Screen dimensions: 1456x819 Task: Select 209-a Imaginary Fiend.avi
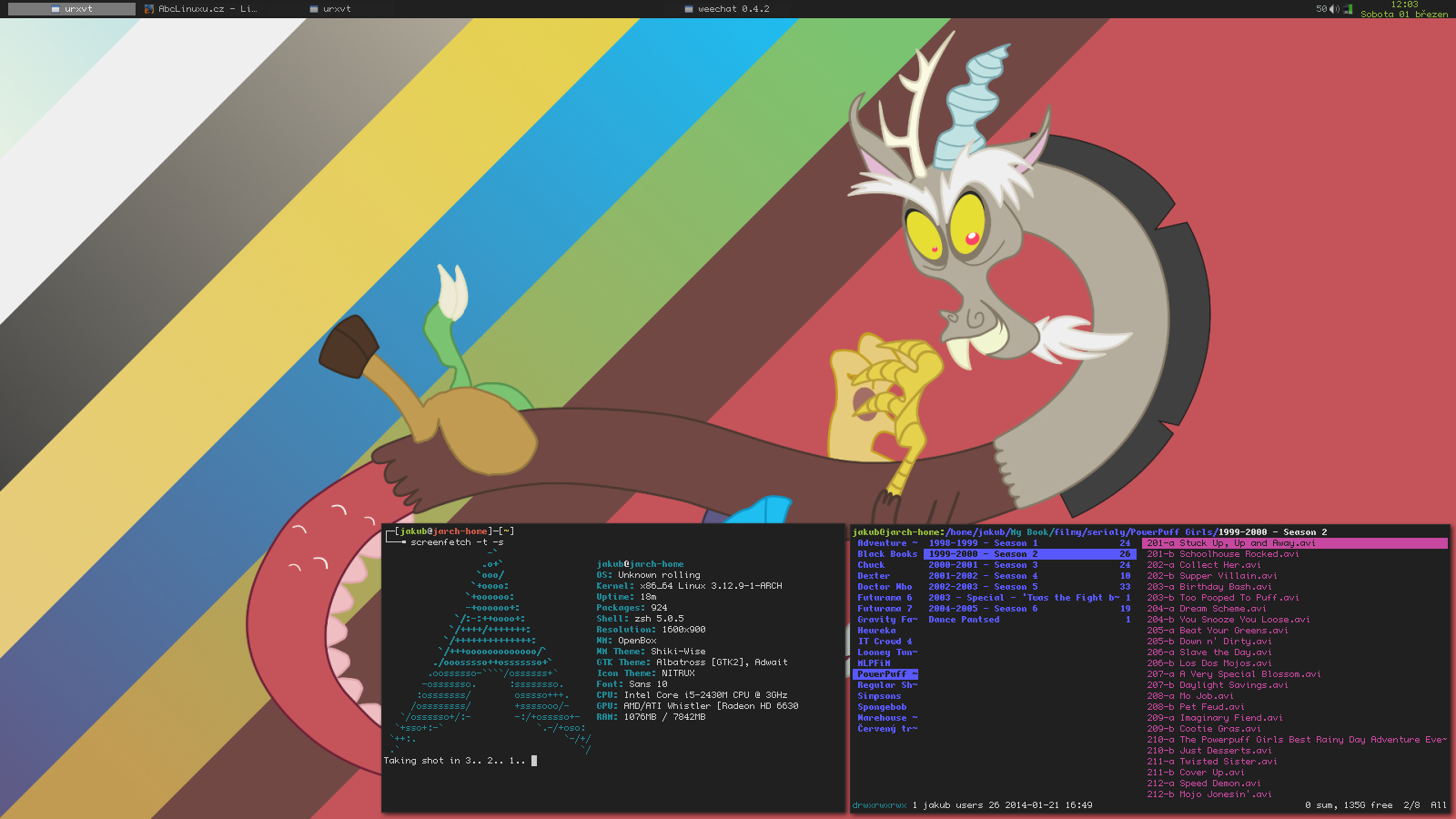tap(1214, 718)
